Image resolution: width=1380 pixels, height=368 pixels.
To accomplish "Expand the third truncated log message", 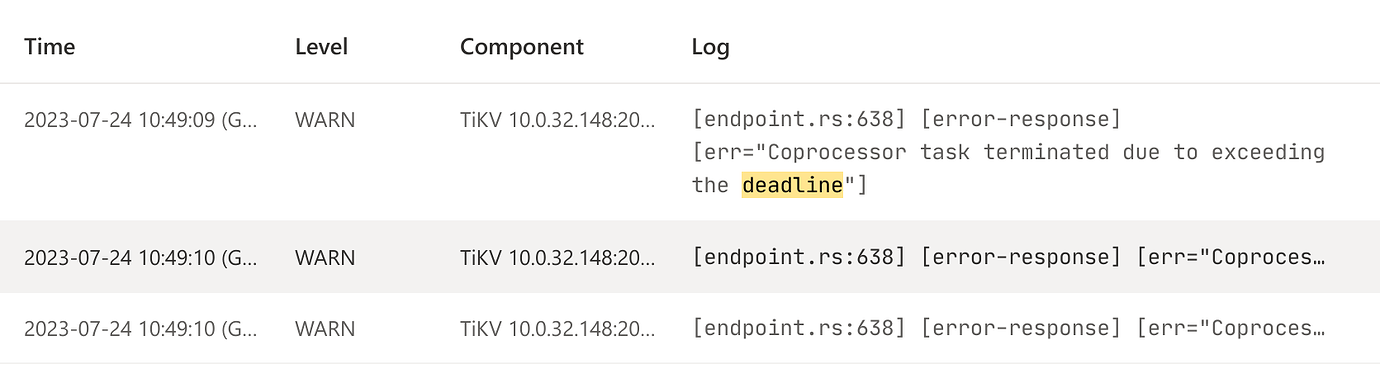I will tap(1009, 328).
